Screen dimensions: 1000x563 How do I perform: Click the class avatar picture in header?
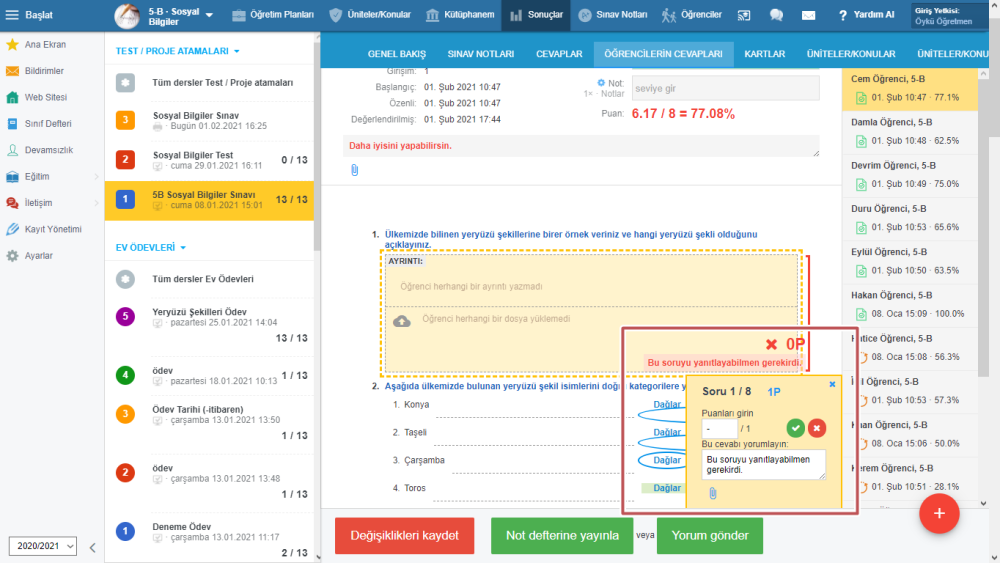tap(127, 16)
